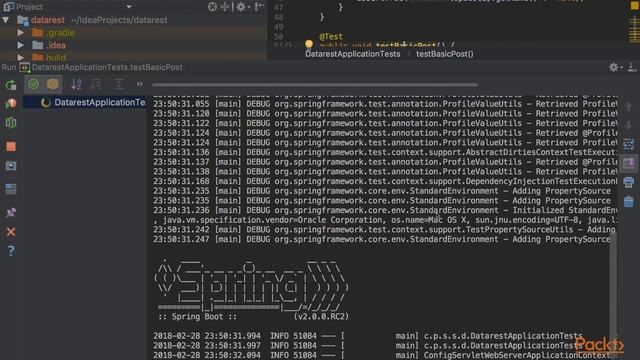Screen dimensions: 640x360
Task: Click scroll from source target icon
Action: [212, 7]
